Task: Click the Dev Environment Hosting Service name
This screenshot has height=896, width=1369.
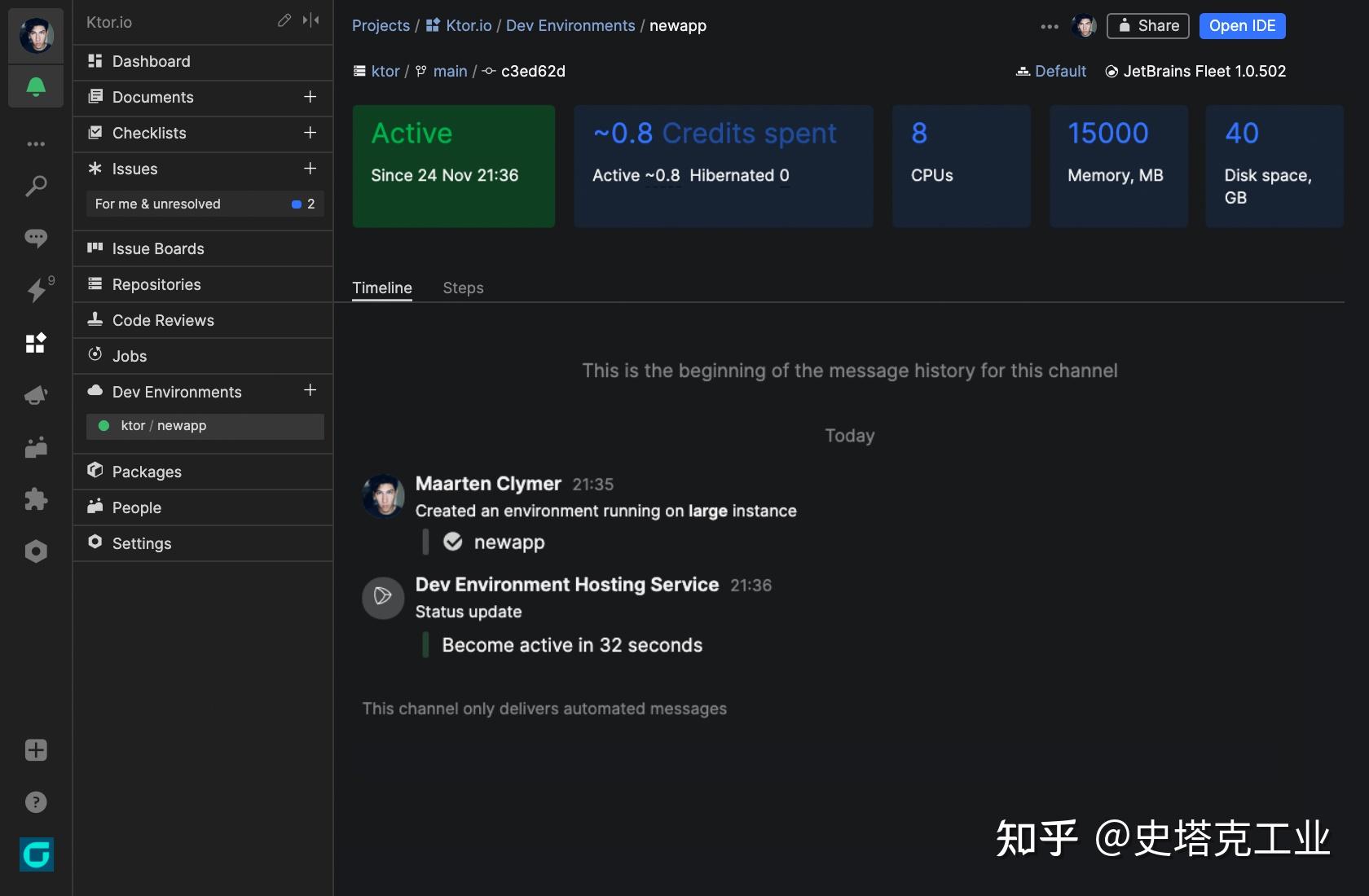Action: (x=567, y=585)
